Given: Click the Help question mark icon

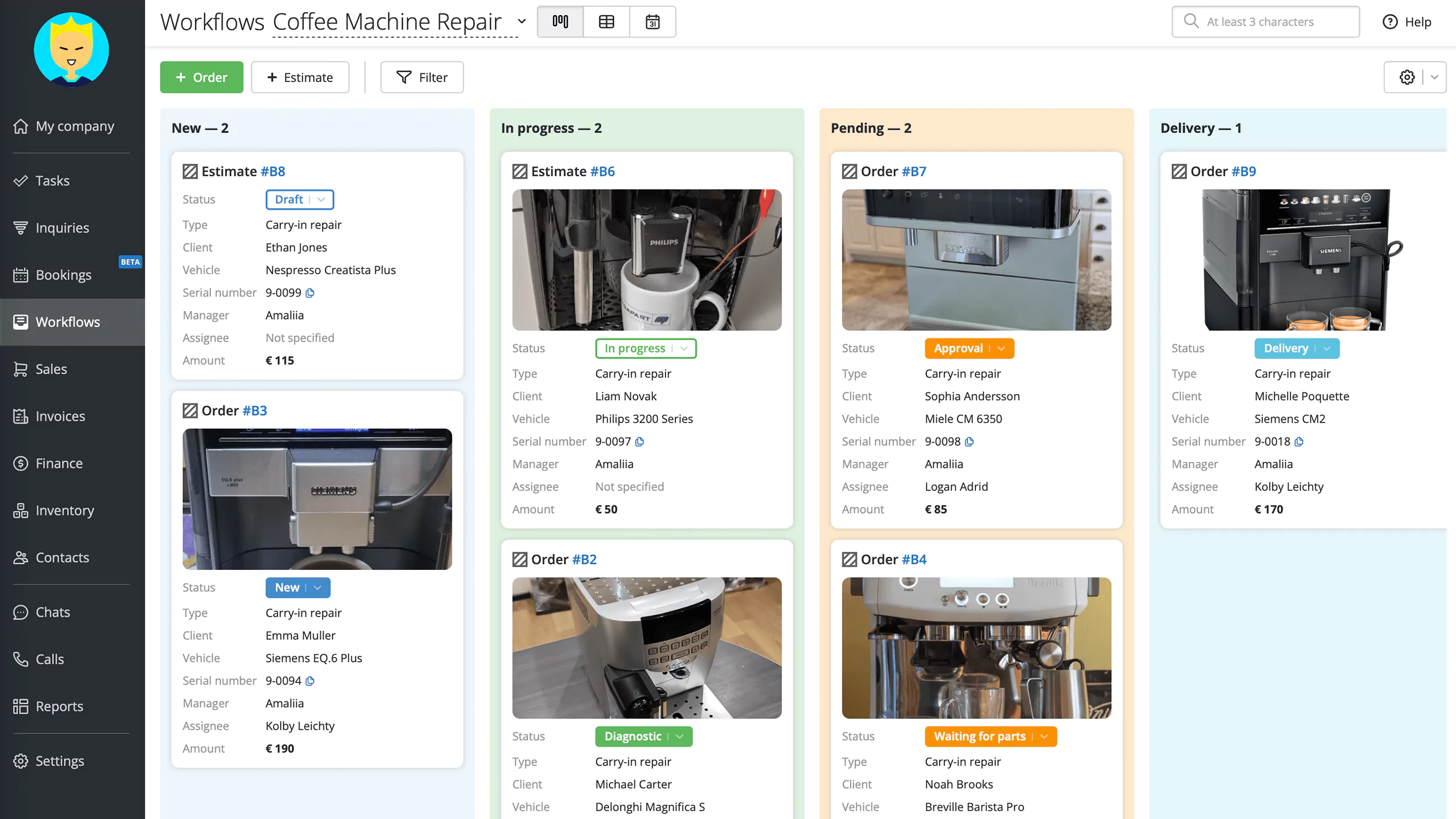Looking at the screenshot, I should [x=1390, y=22].
